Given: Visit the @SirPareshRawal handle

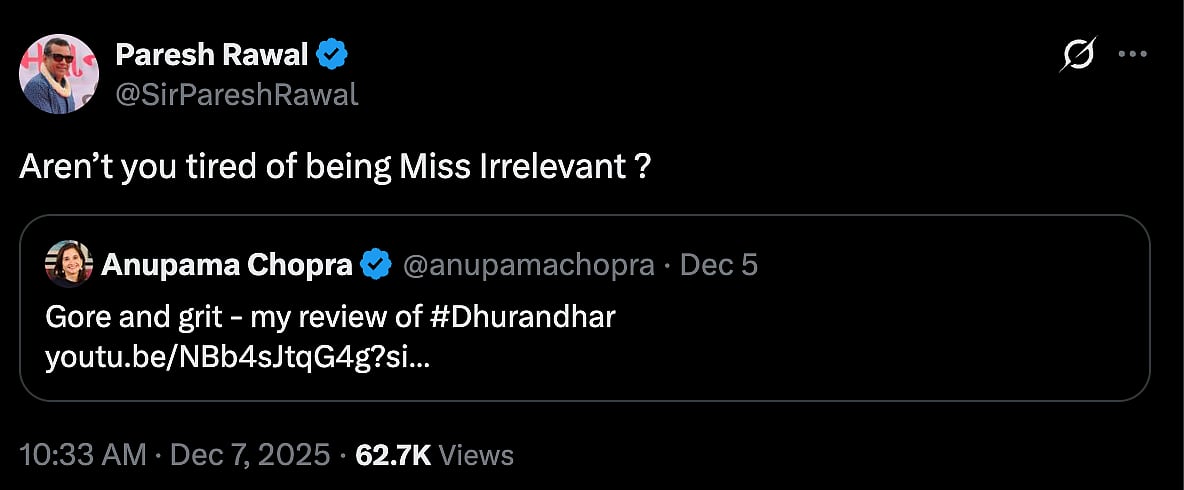Looking at the screenshot, I should [237, 95].
